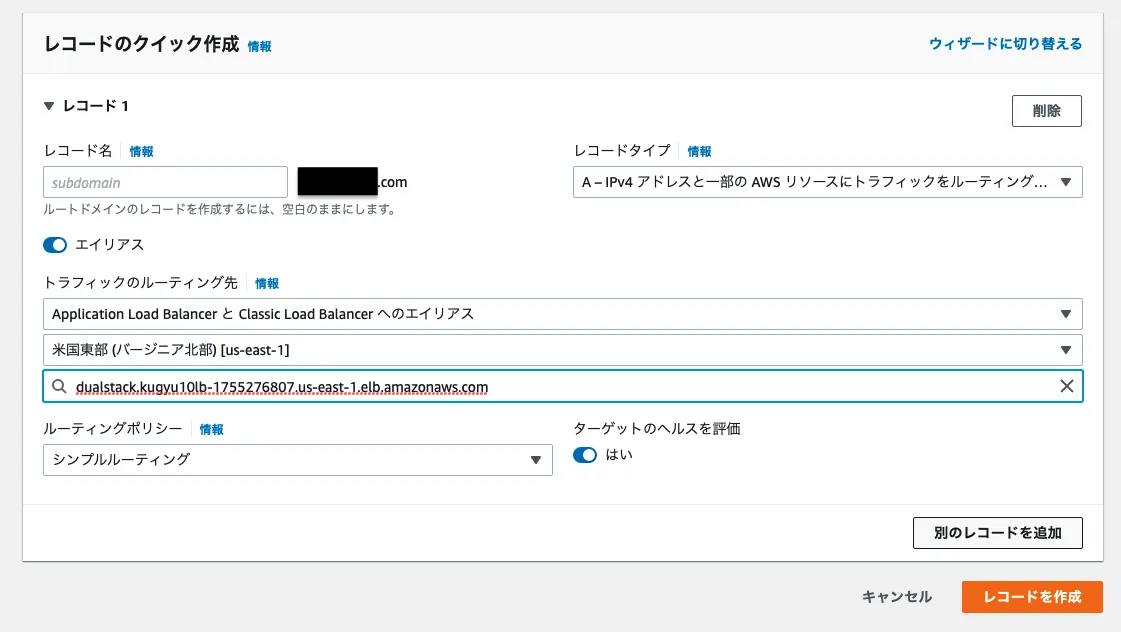Open the シンプルルーティング policy dropdown

(297, 460)
